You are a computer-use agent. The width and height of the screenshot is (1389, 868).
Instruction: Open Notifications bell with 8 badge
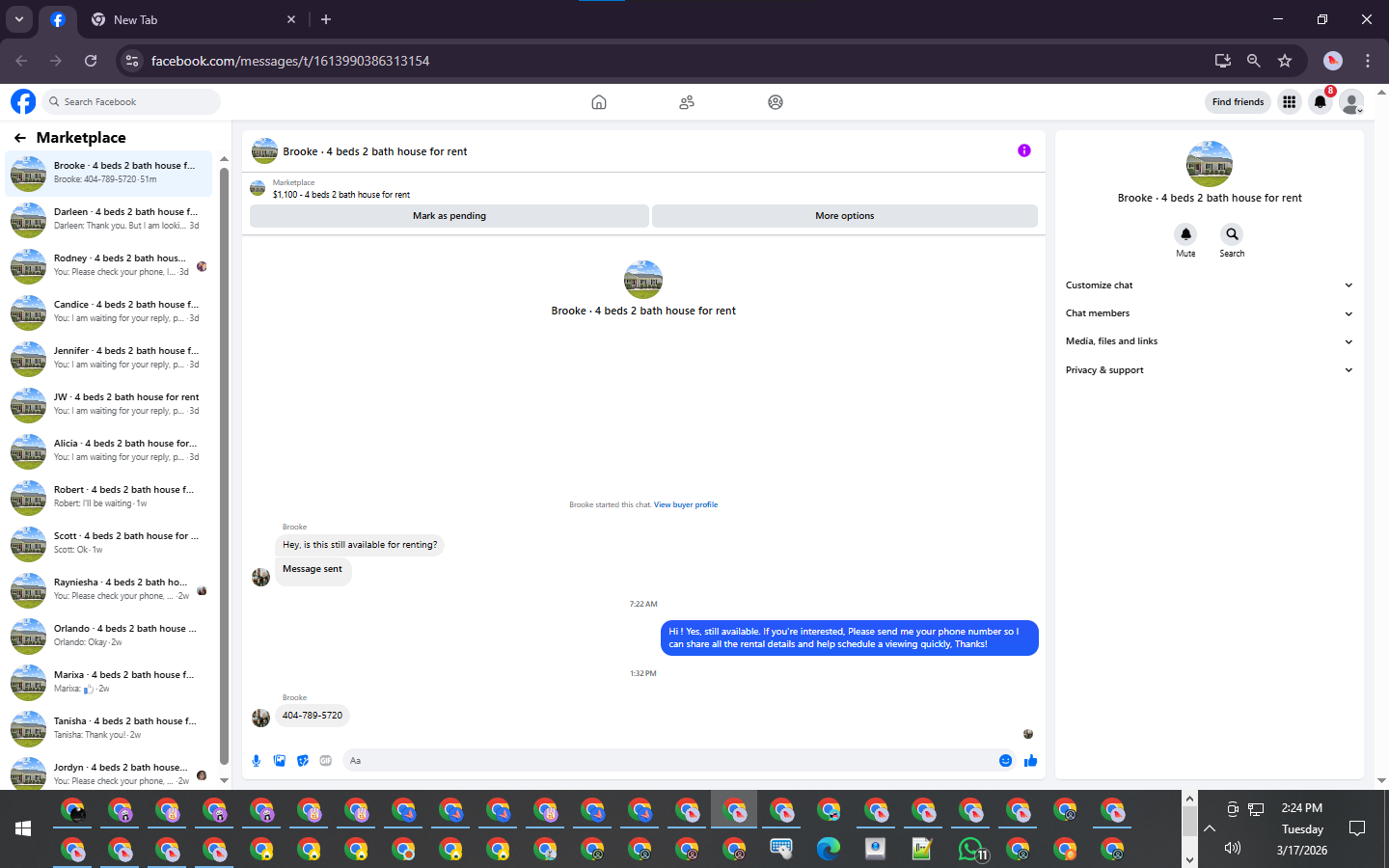tap(1321, 101)
